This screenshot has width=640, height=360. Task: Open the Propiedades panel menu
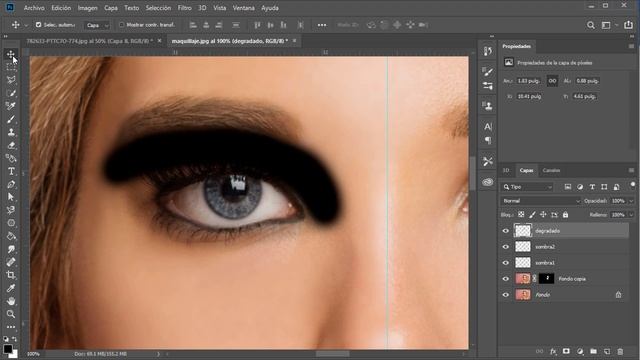pyautogui.click(x=631, y=47)
